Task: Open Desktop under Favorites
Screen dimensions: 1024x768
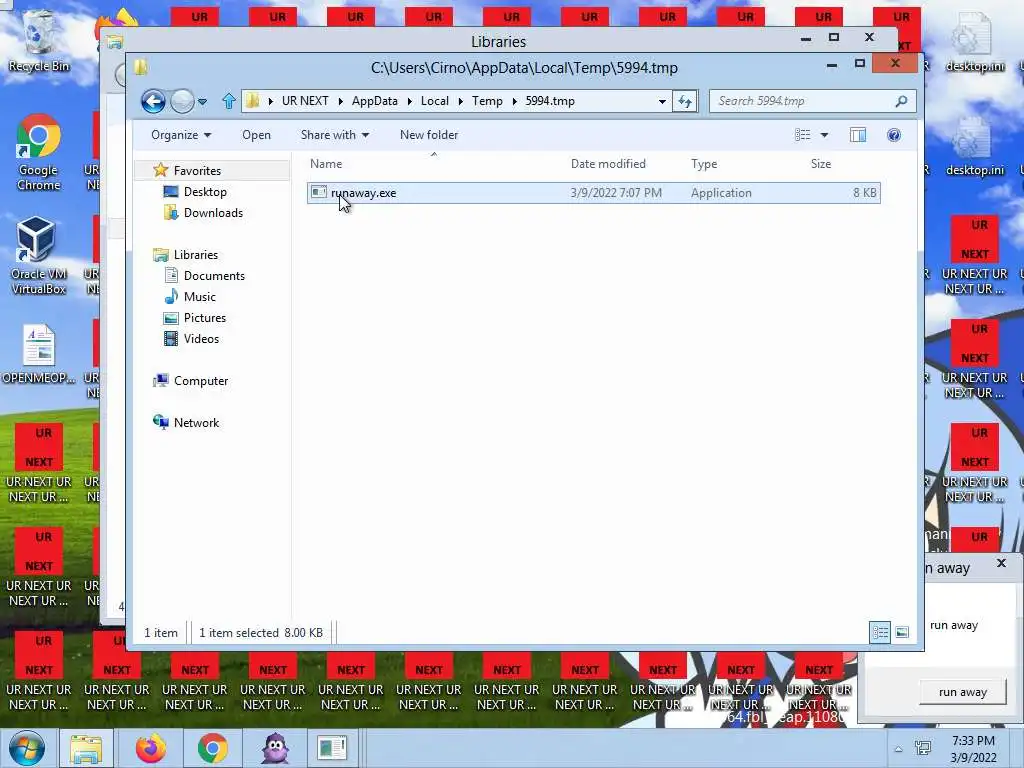Action: (x=205, y=192)
